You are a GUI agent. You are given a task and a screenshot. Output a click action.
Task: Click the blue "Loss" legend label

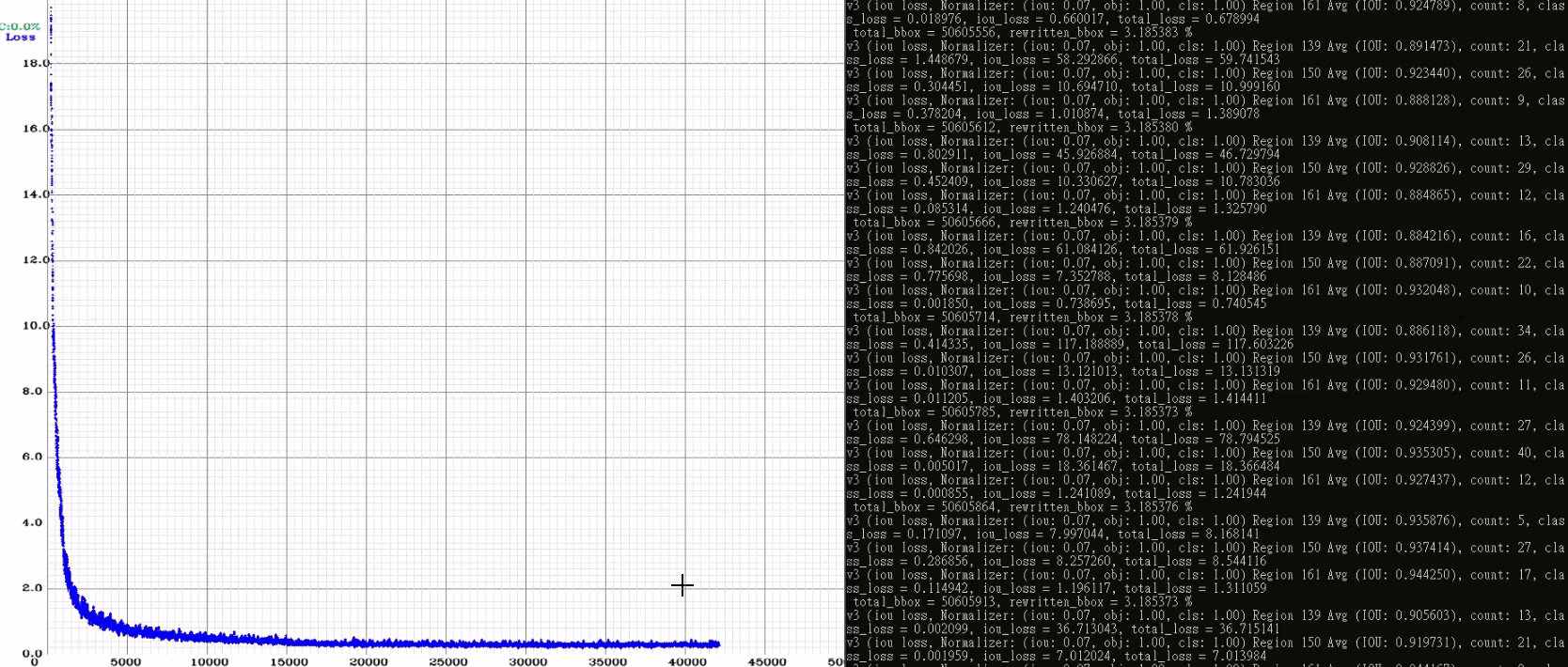point(20,38)
